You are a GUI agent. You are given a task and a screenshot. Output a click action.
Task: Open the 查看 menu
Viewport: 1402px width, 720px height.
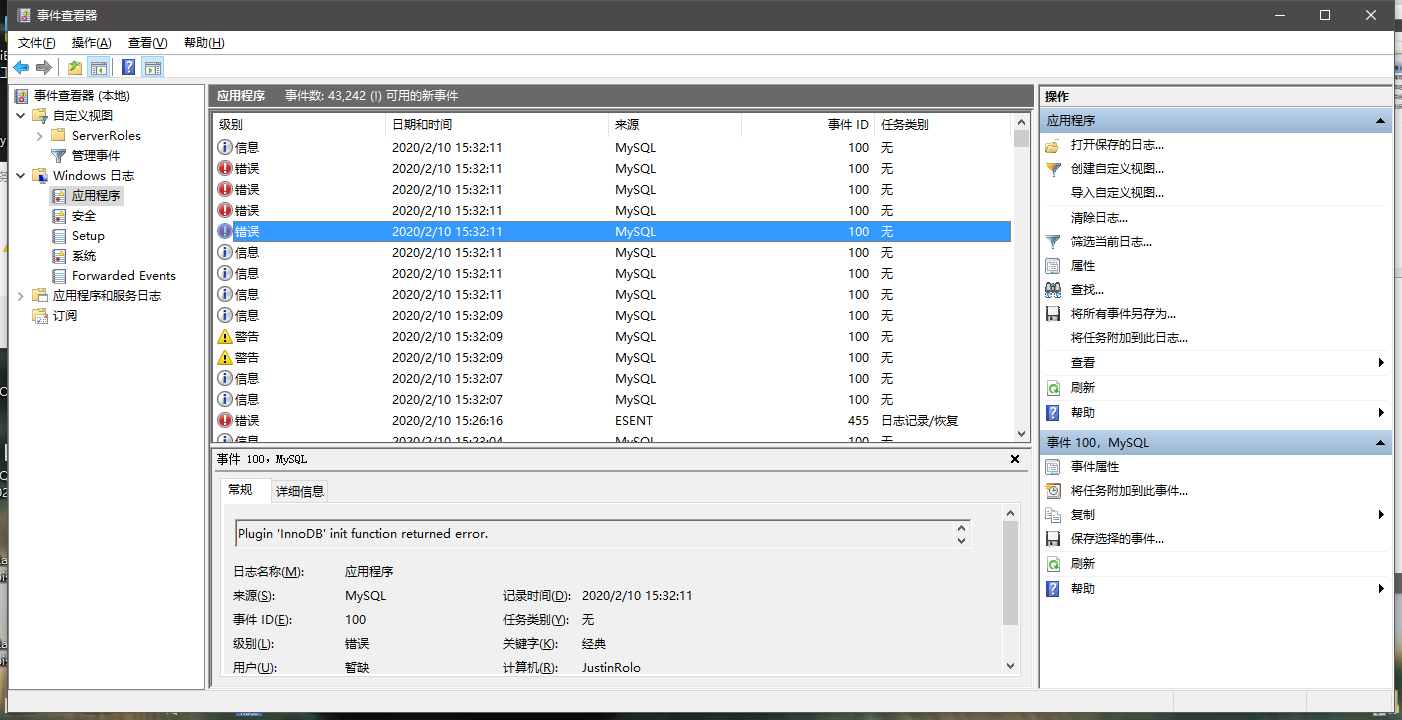pyautogui.click(x=145, y=42)
